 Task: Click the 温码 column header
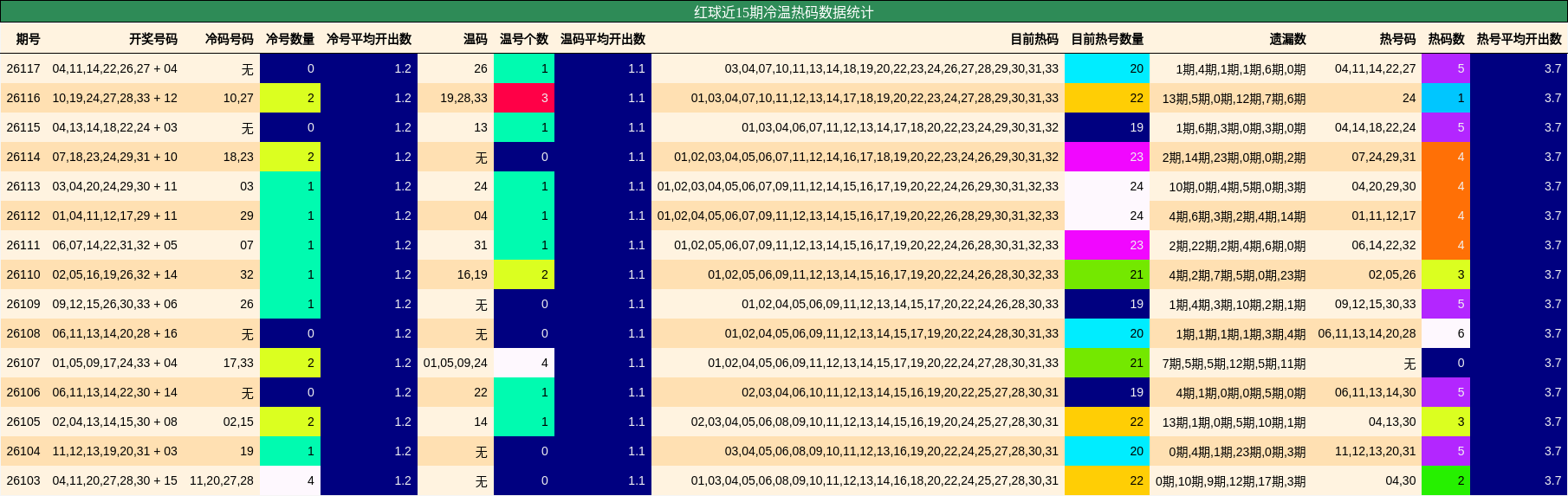[476, 39]
